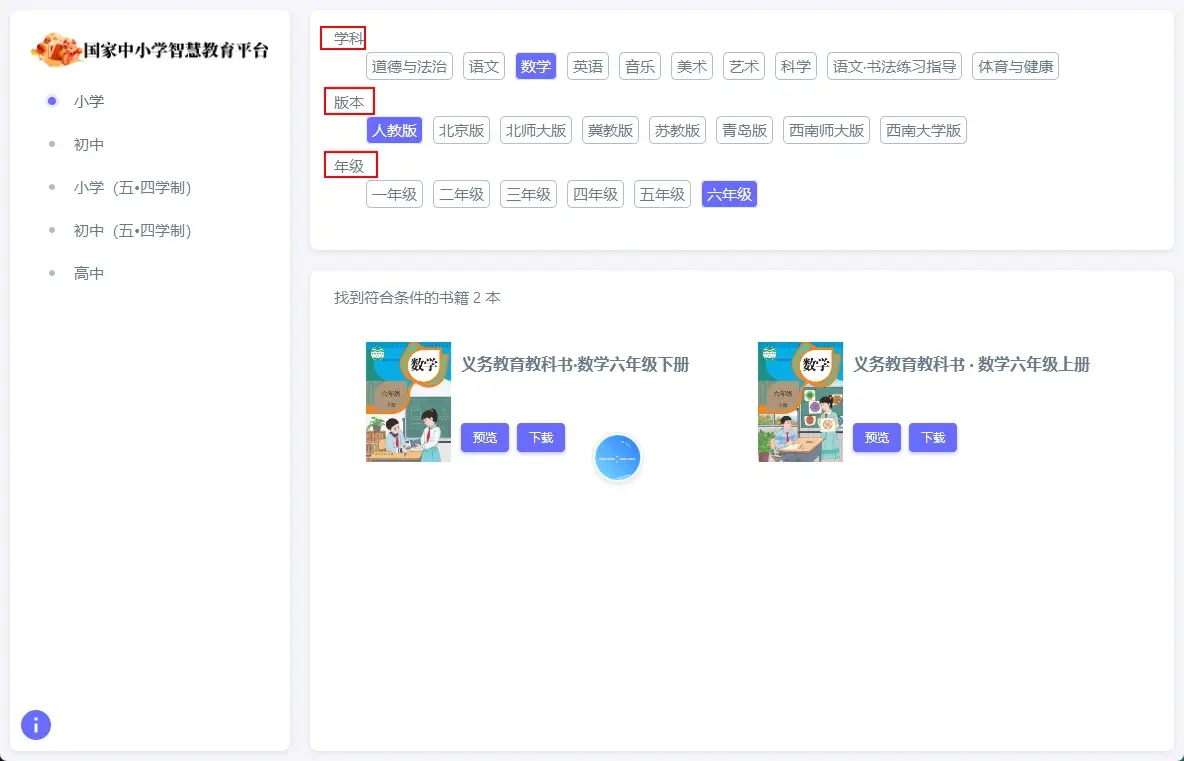1184x761 pixels.
Task: Download the 数学六年级上册 textbook
Action: pyautogui.click(x=933, y=438)
